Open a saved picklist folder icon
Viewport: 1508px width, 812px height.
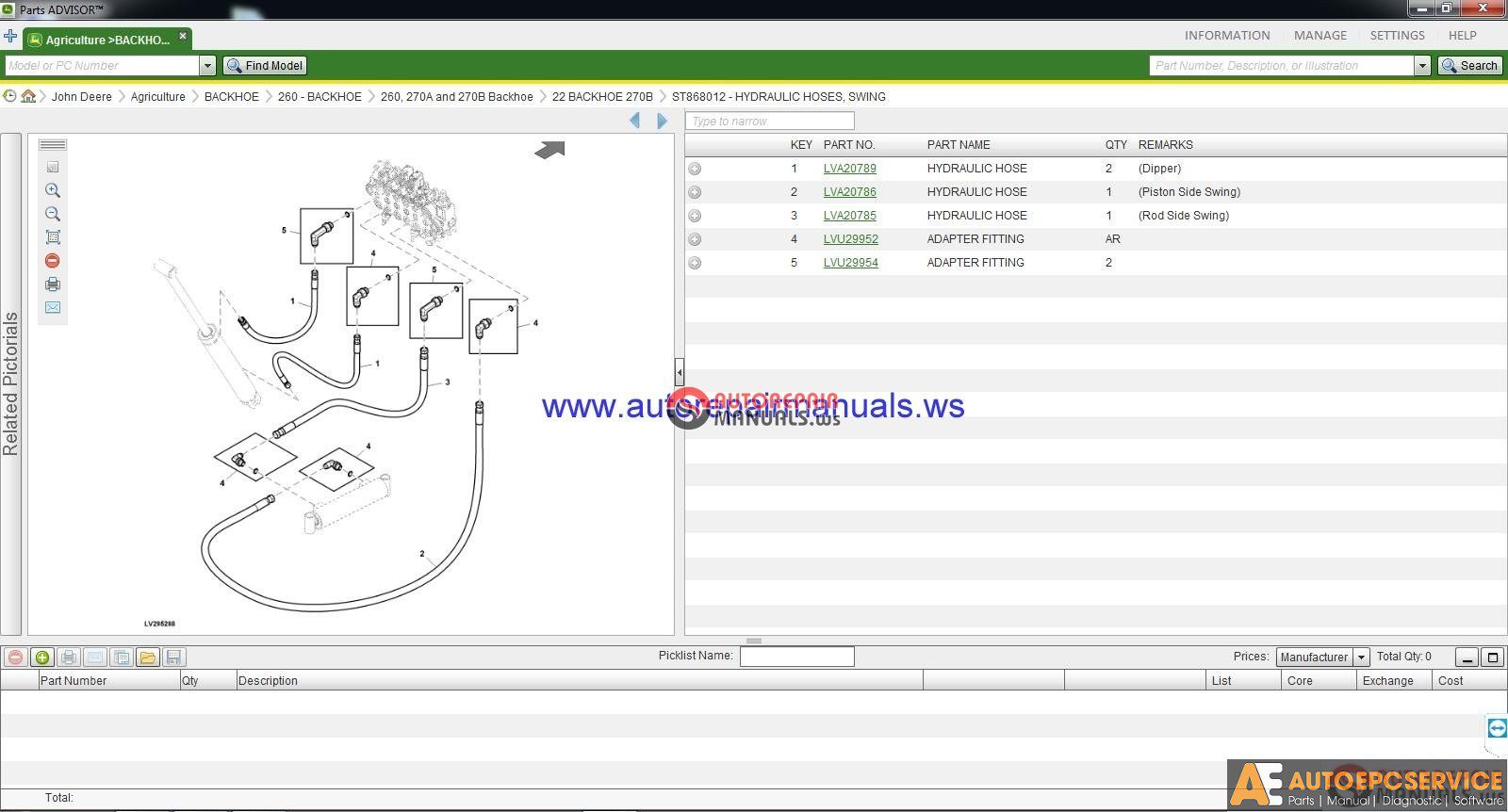[x=147, y=658]
